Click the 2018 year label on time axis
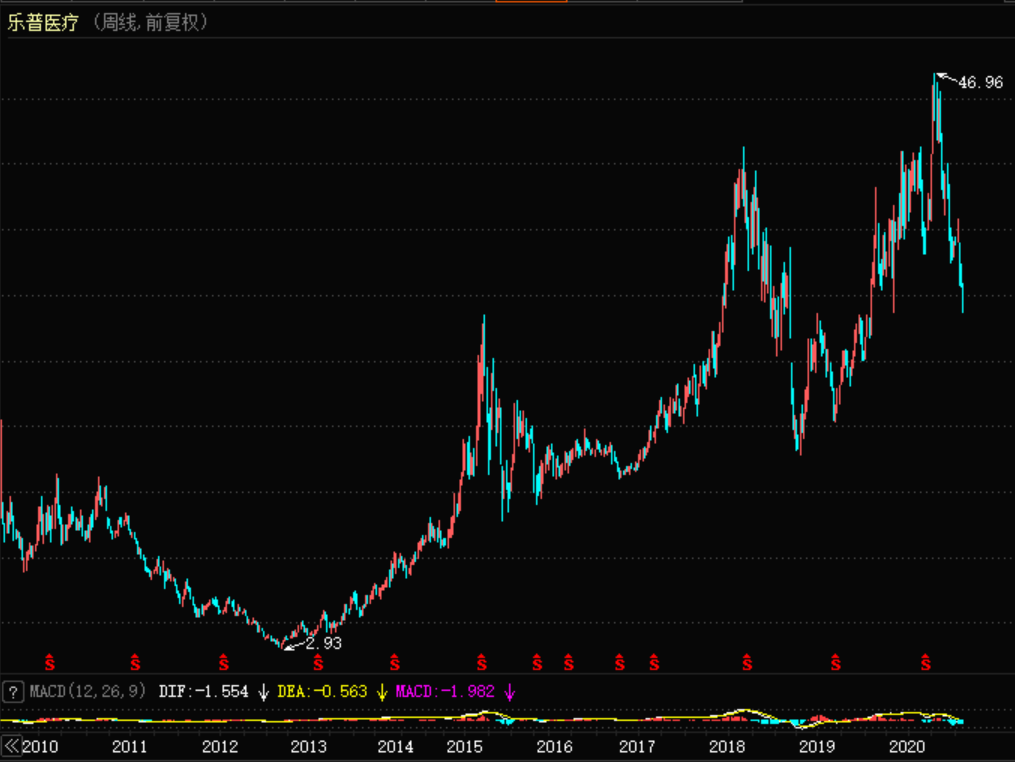 (727, 746)
